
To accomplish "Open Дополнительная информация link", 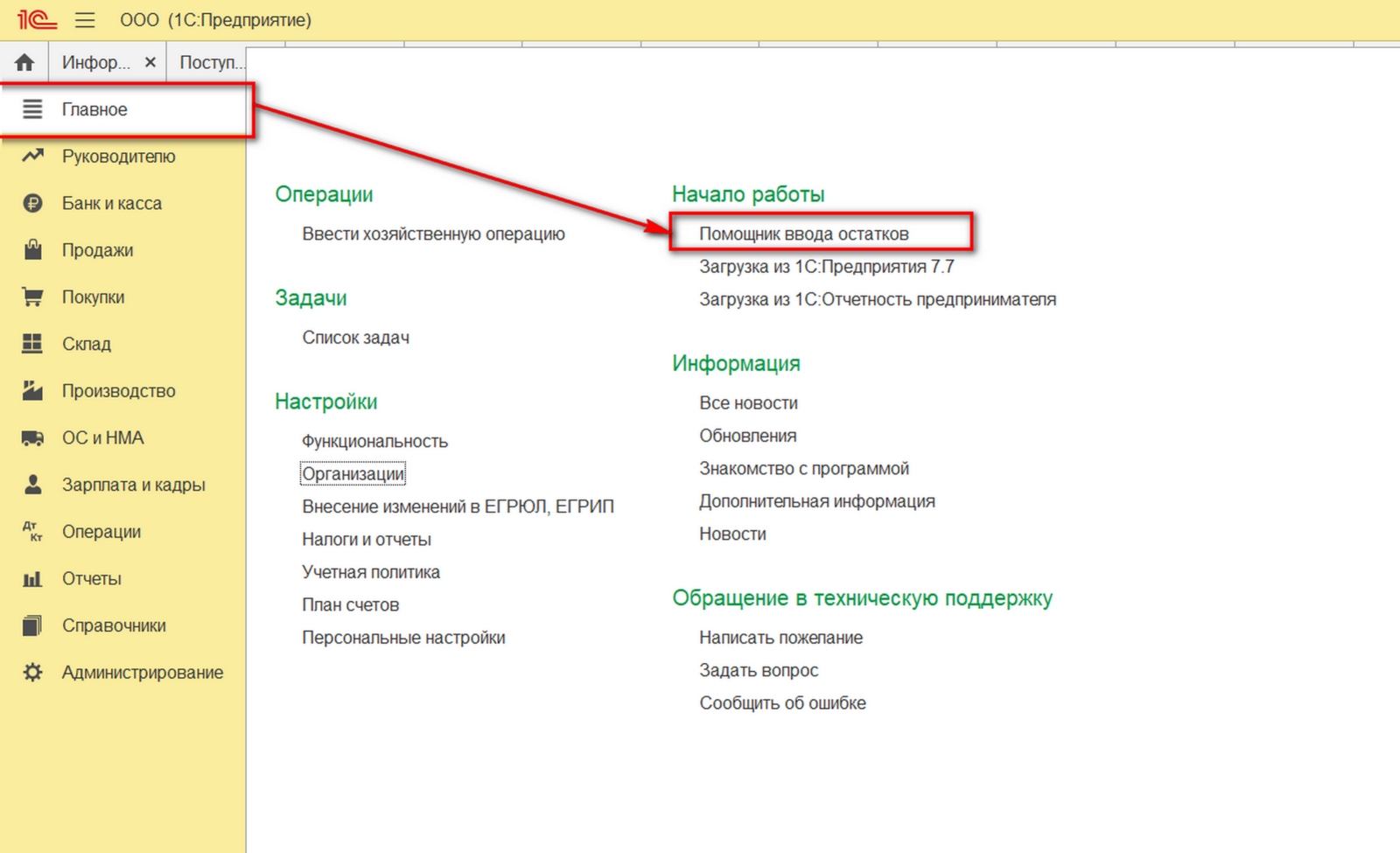I will 817,501.
